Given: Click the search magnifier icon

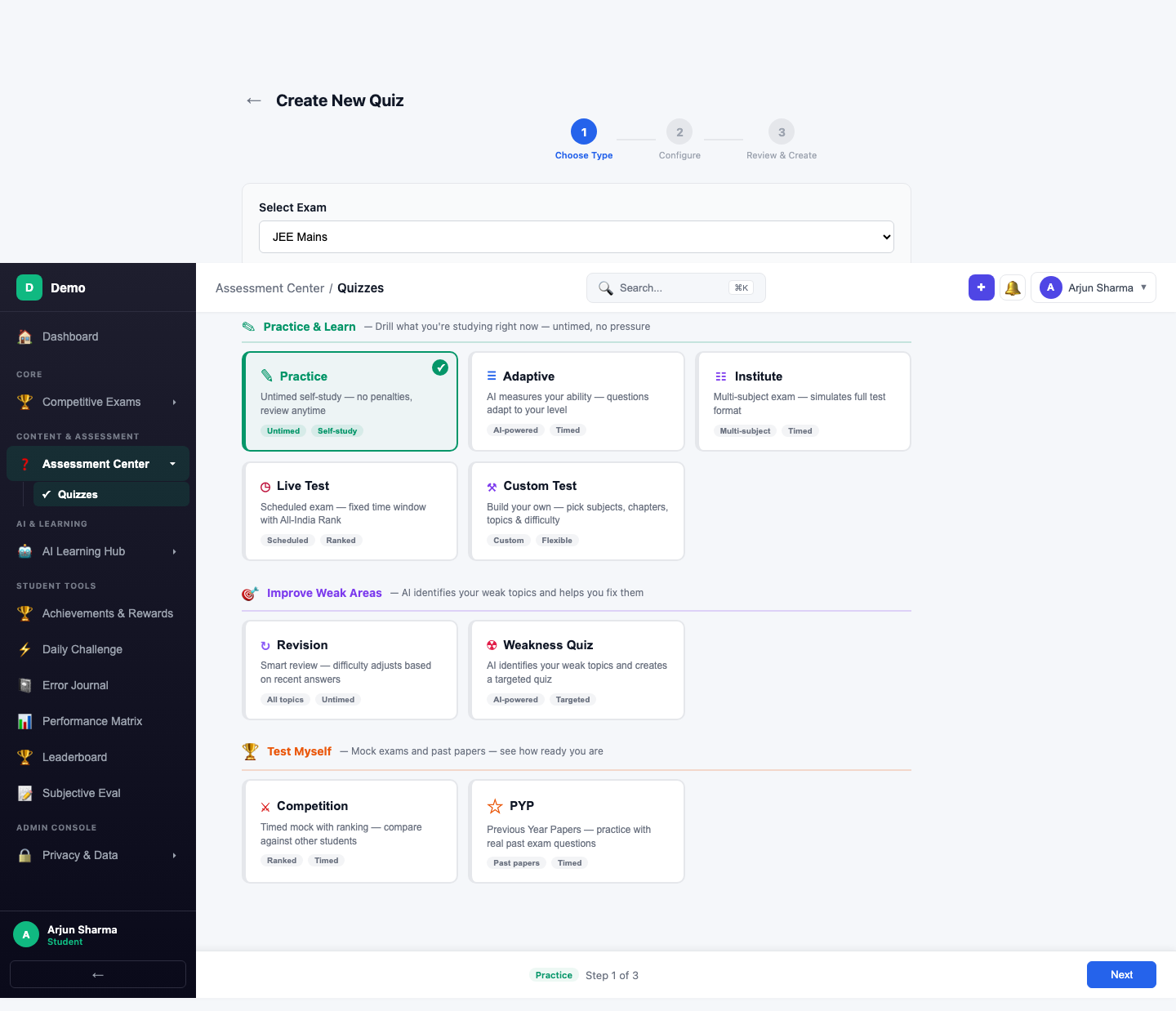Looking at the screenshot, I should pyautogui.click(x=606, y=287).
